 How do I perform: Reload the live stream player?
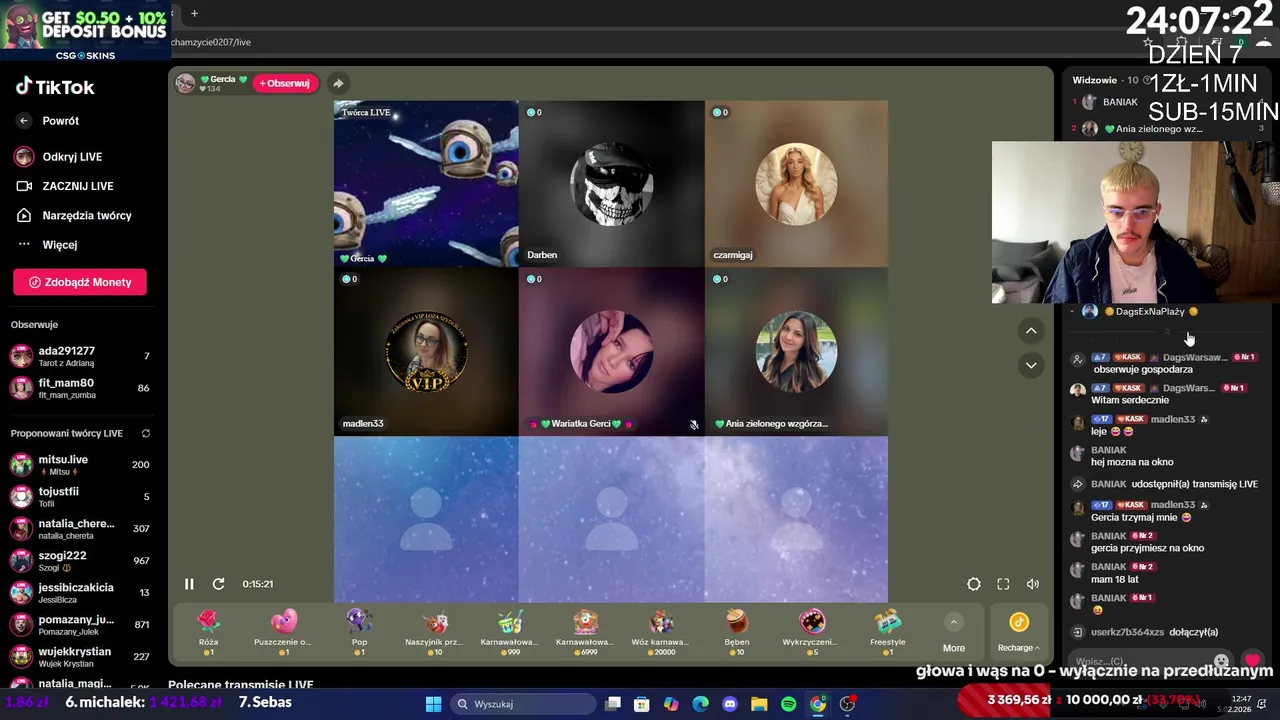tap(218, 584)
